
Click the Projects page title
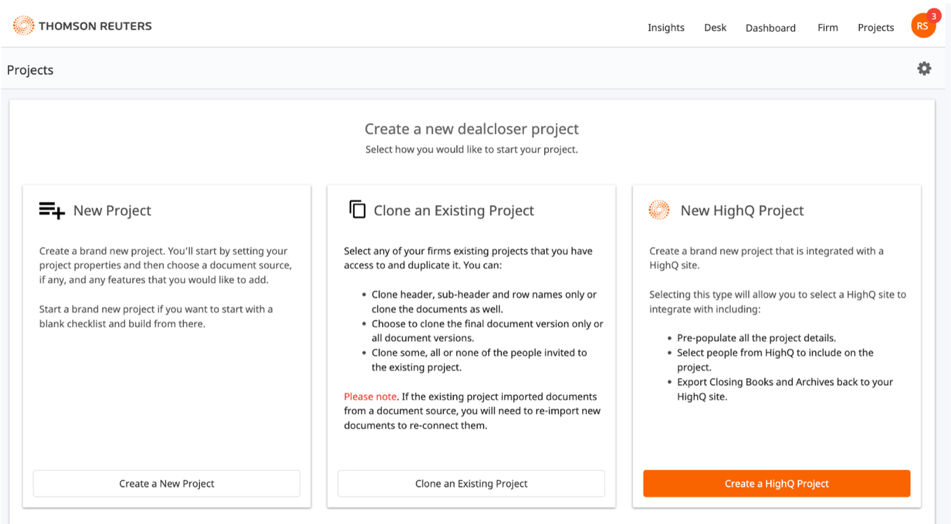click(30, 70)
